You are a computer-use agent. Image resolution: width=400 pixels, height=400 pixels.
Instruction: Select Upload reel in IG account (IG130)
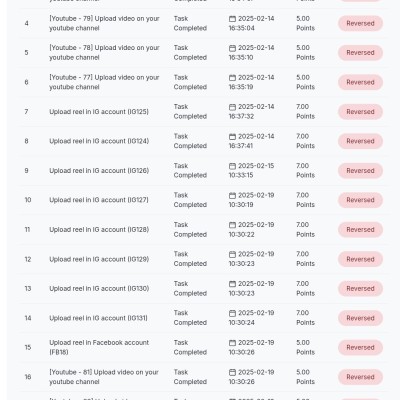99,289
